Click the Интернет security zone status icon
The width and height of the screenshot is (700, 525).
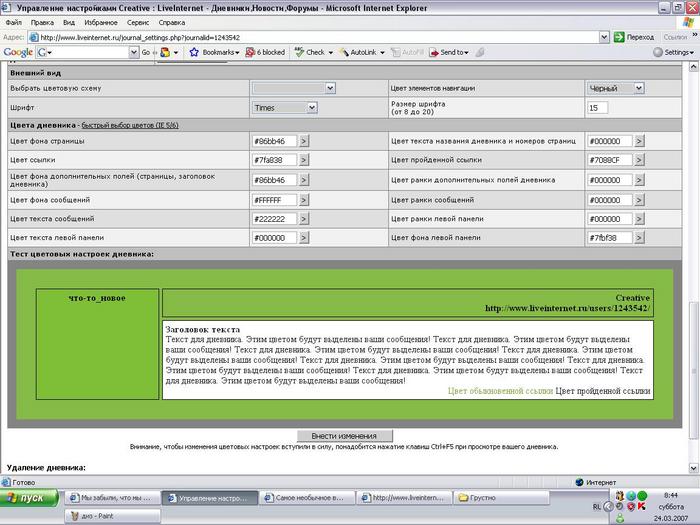[x=579, y=482]
